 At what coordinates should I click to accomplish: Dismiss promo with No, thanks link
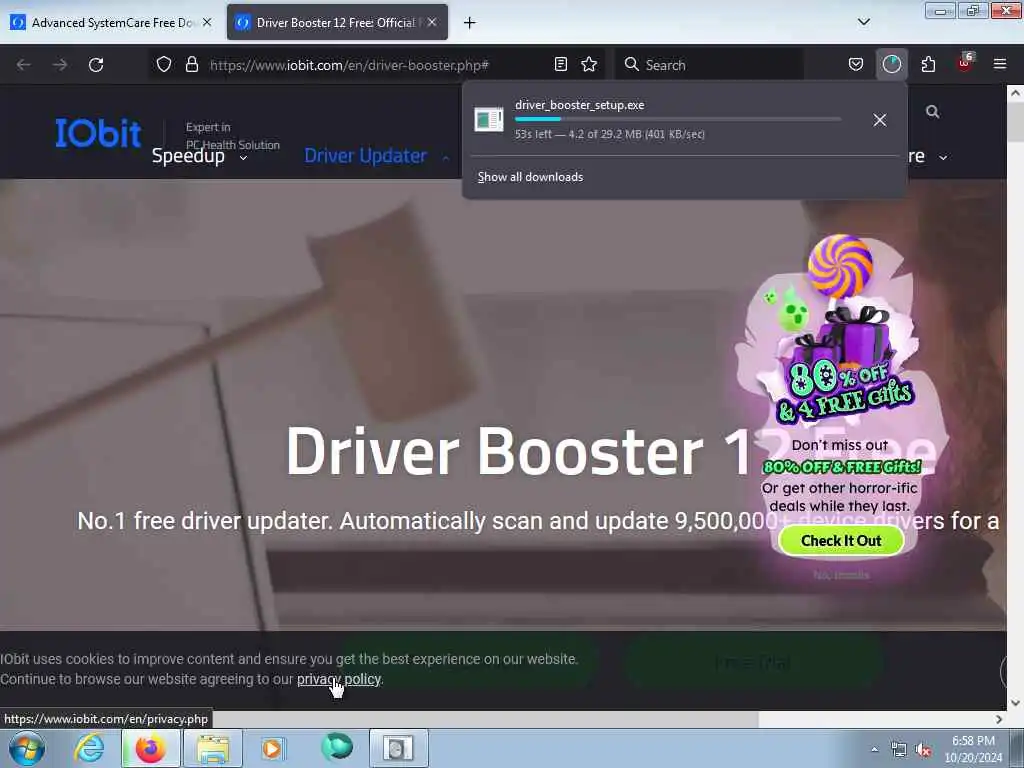(841, 575)
